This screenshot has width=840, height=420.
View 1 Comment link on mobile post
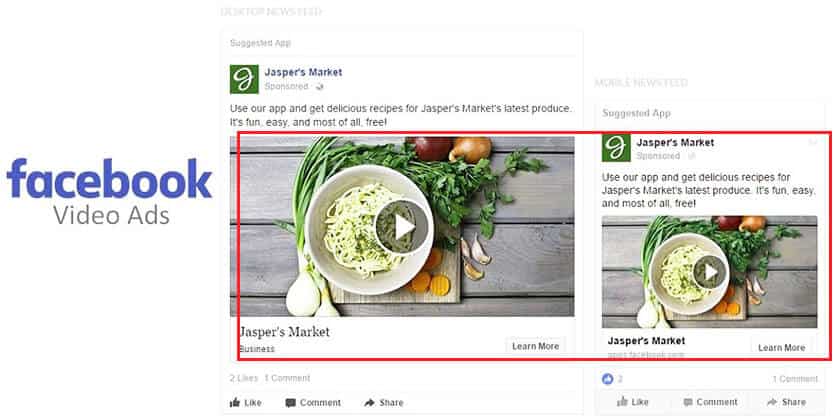[794, 379]
